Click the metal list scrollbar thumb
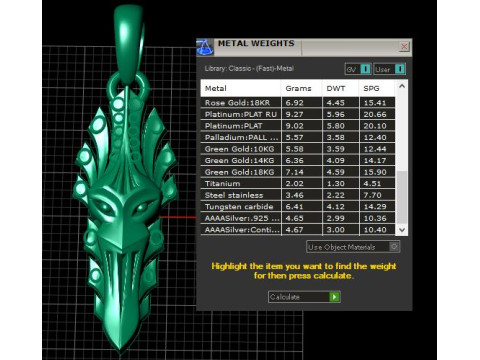 point(402,197)
